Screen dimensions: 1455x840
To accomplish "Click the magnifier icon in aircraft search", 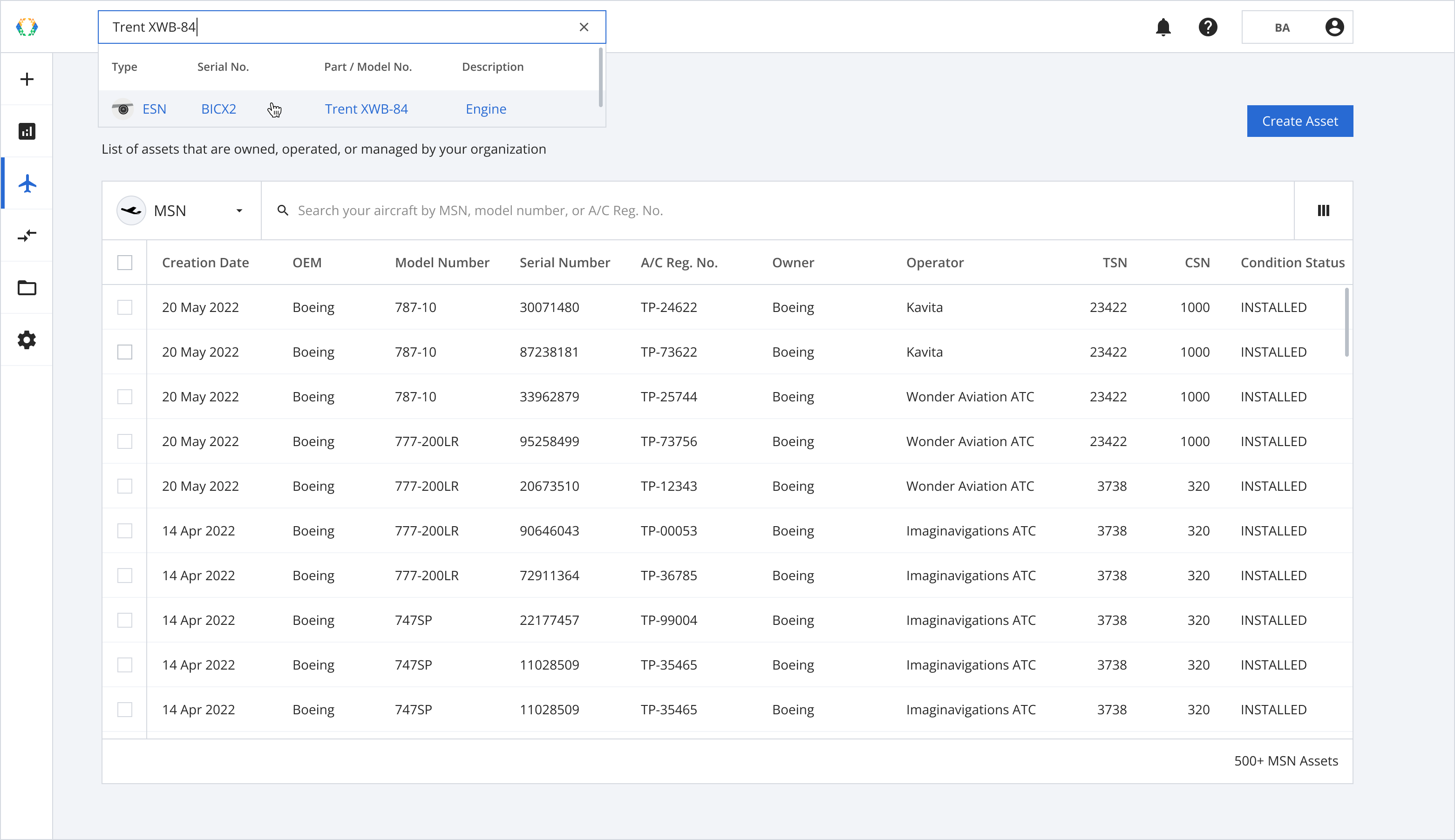I will click(x=283, y=210).
